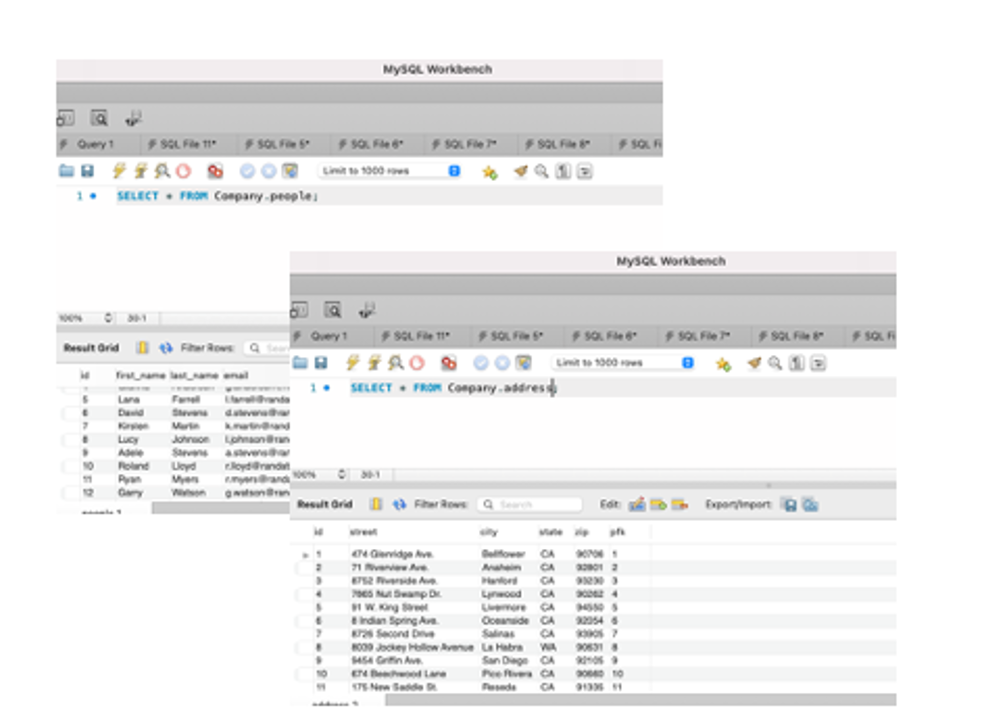Export address results to file
983x708 pixels.
(x=790, y=504)
